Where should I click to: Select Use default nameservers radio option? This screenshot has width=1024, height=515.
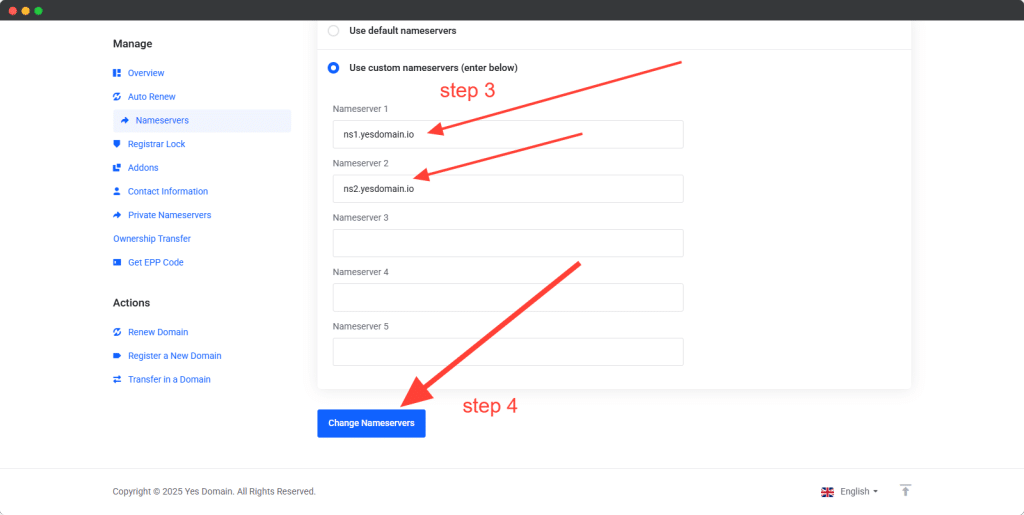pos(333,31)
